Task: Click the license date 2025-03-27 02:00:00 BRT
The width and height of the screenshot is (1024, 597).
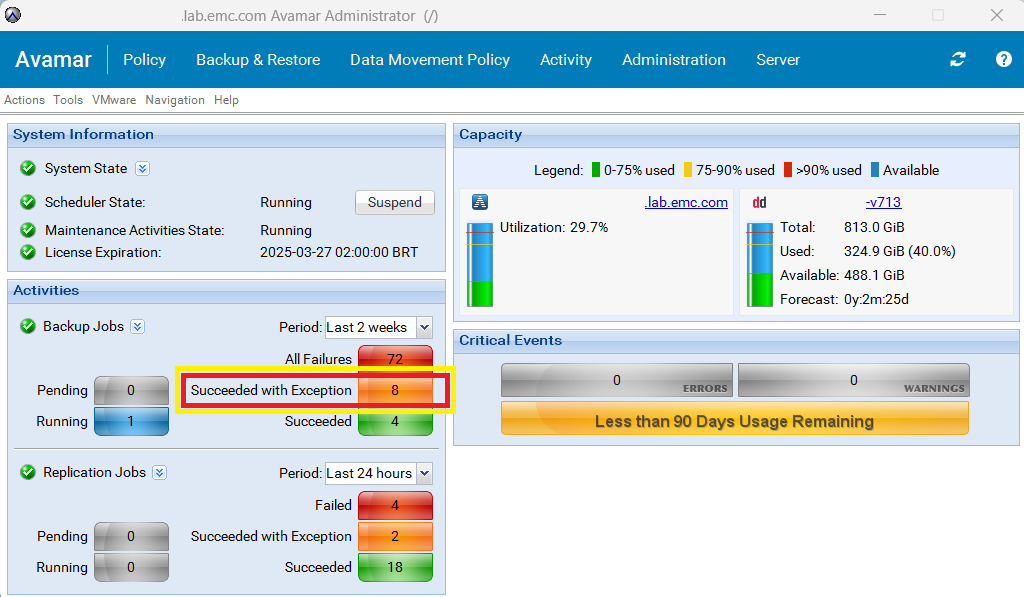Action: [339, 252]
